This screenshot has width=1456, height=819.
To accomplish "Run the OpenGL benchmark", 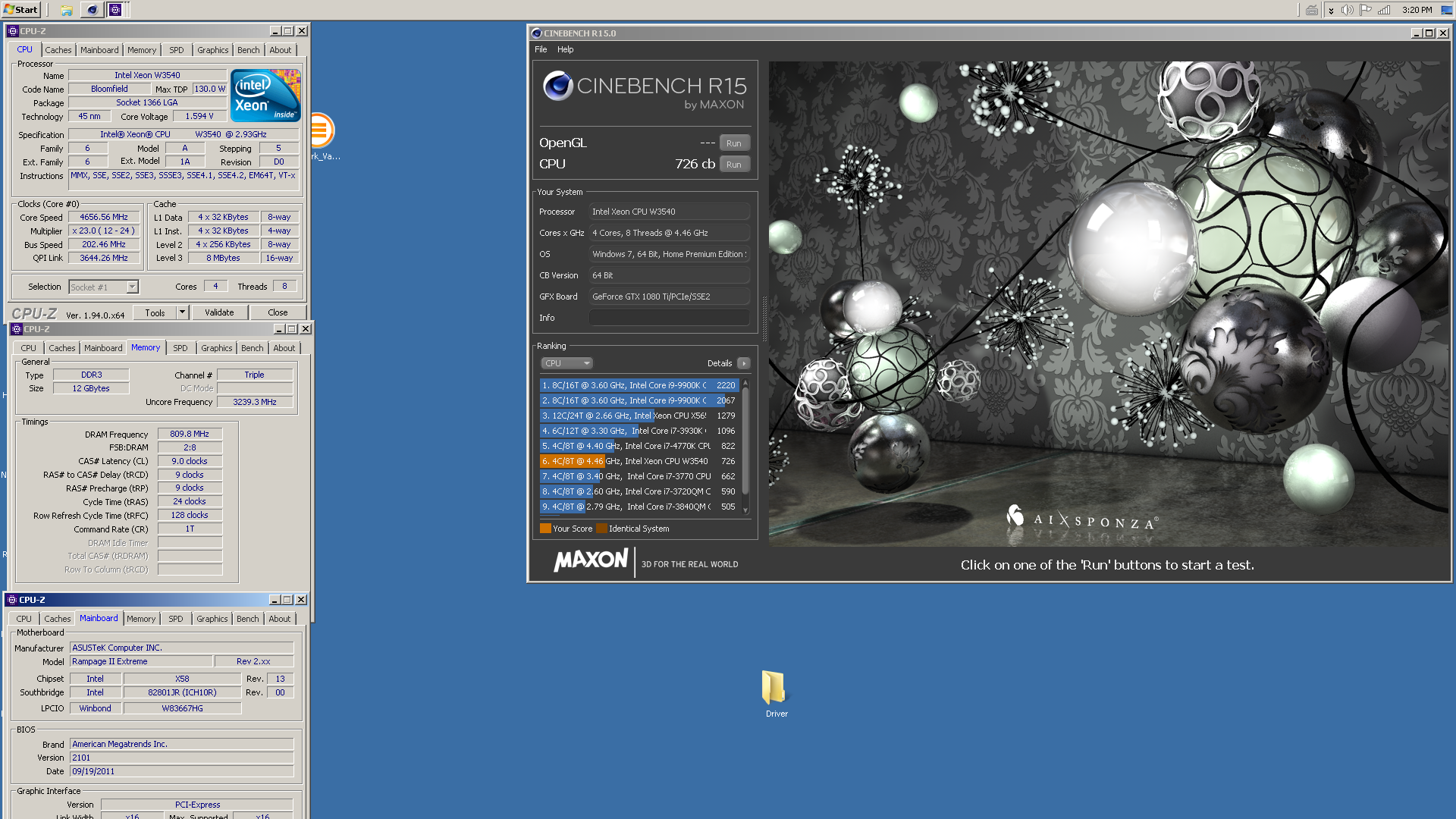I will [x=734, y=143].
